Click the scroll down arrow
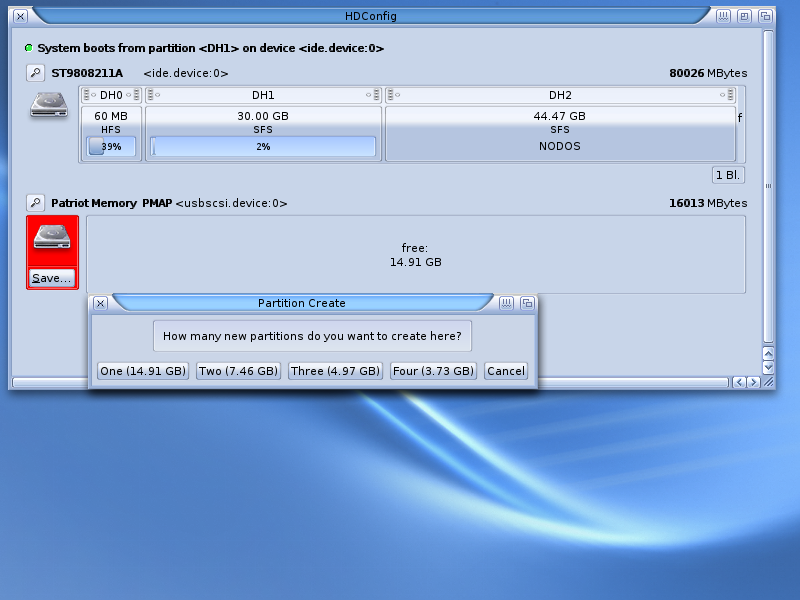 [x=768, y=367]
